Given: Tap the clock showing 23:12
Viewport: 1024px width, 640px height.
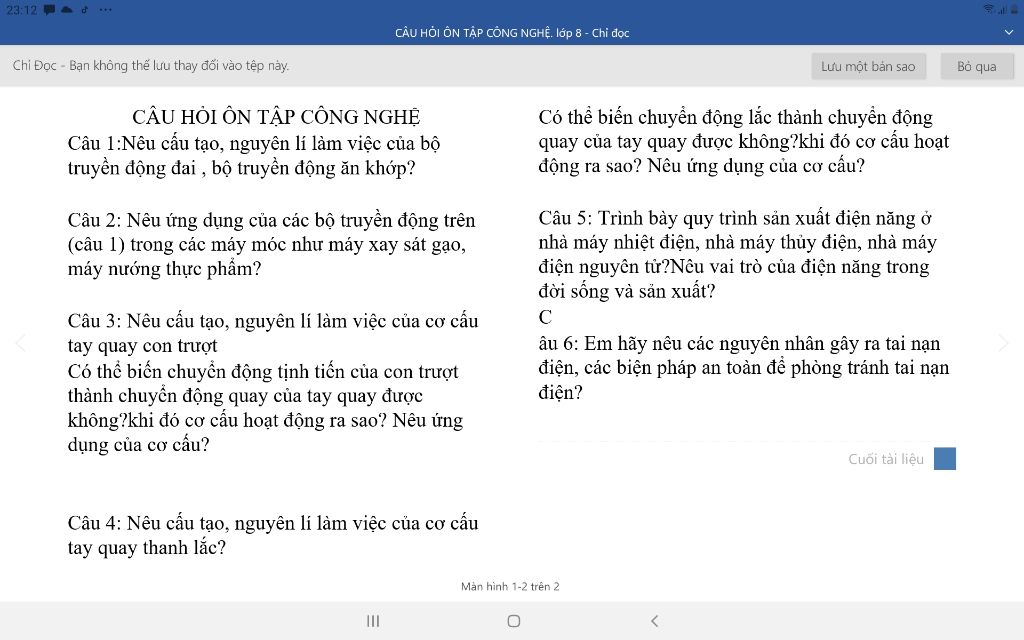Looking at the screenshot, I should [21, 10].
